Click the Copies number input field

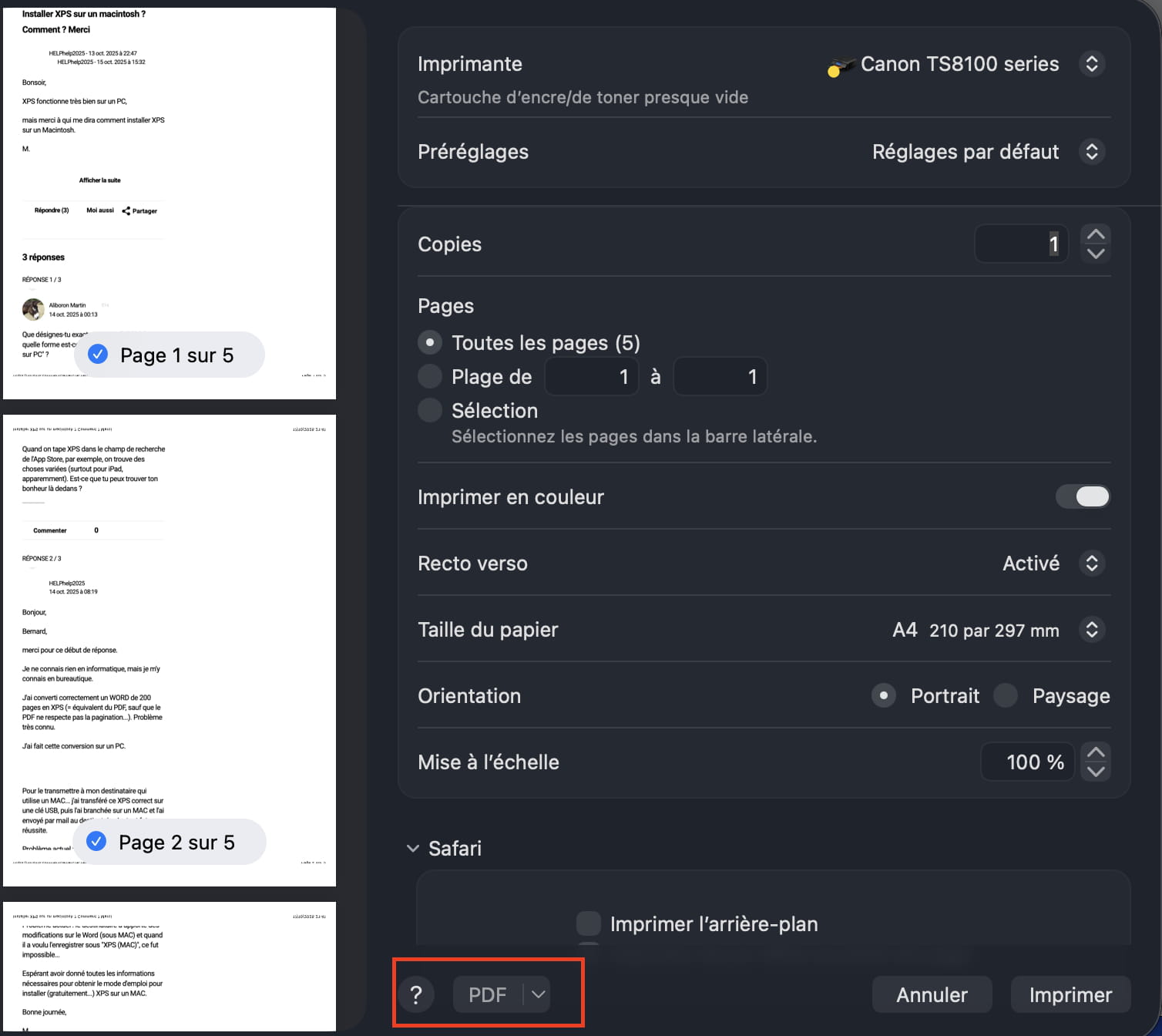[x=1021, y=244]
